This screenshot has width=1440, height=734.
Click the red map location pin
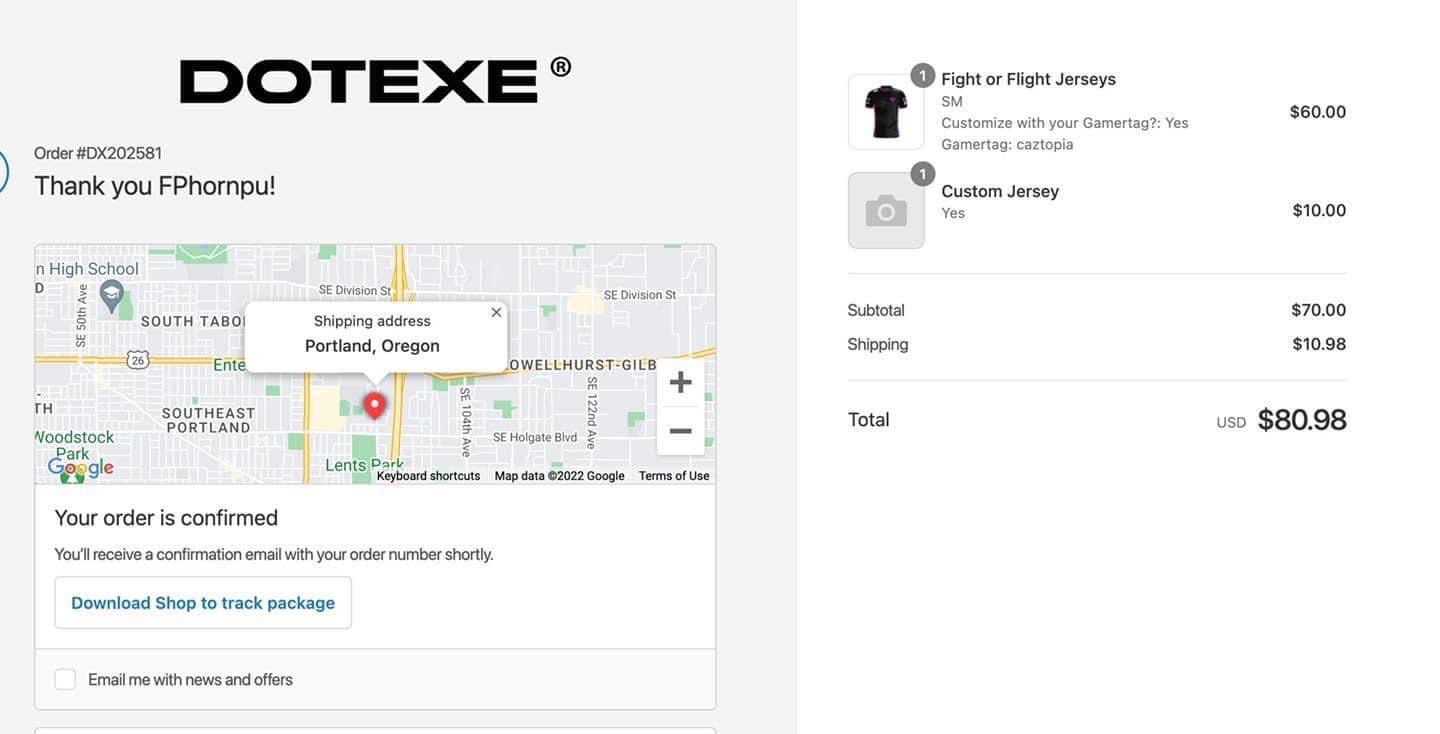click(374, 405)
